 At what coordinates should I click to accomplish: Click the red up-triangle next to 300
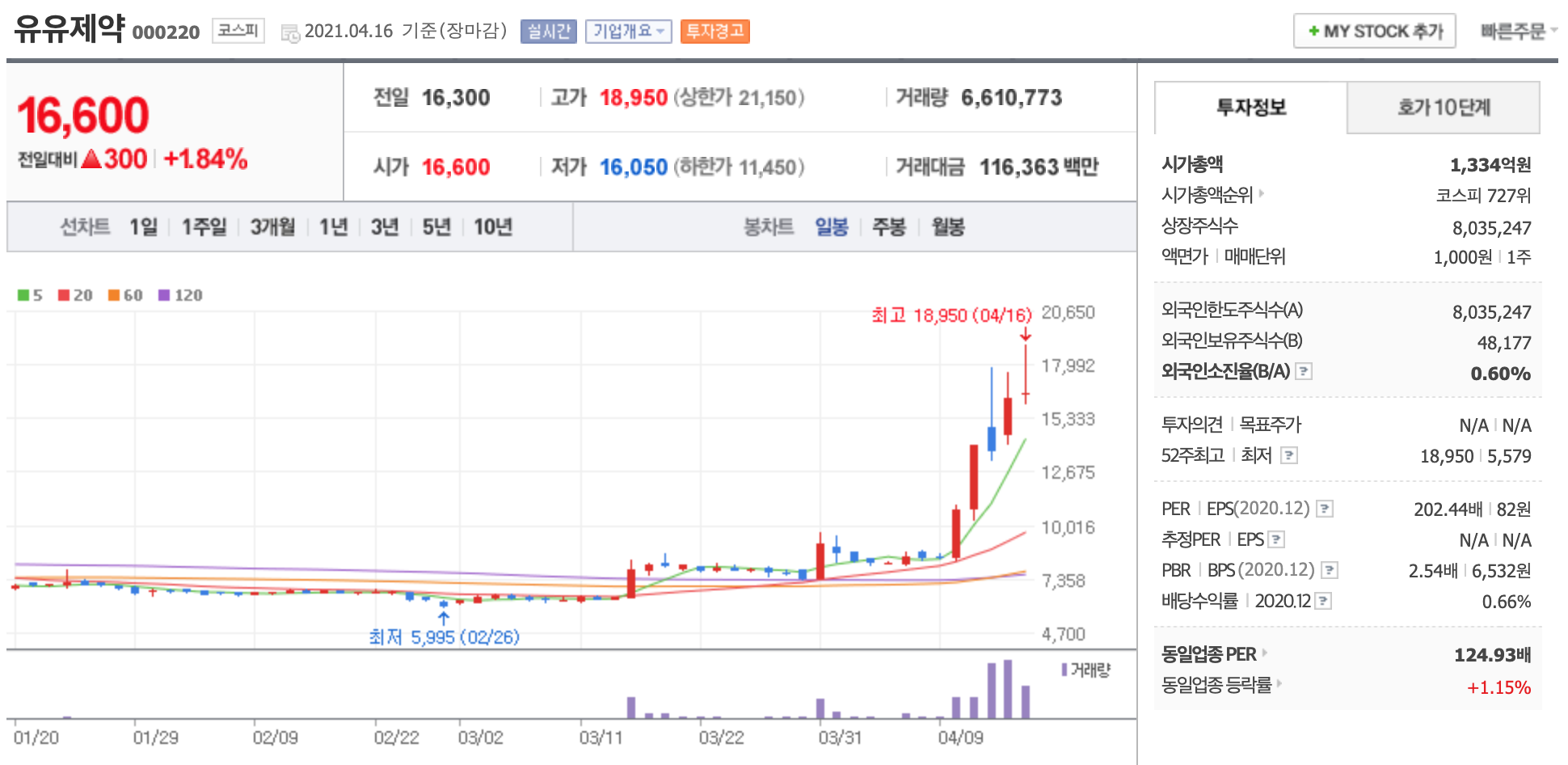pyautogui.click(x=91, y=158)
